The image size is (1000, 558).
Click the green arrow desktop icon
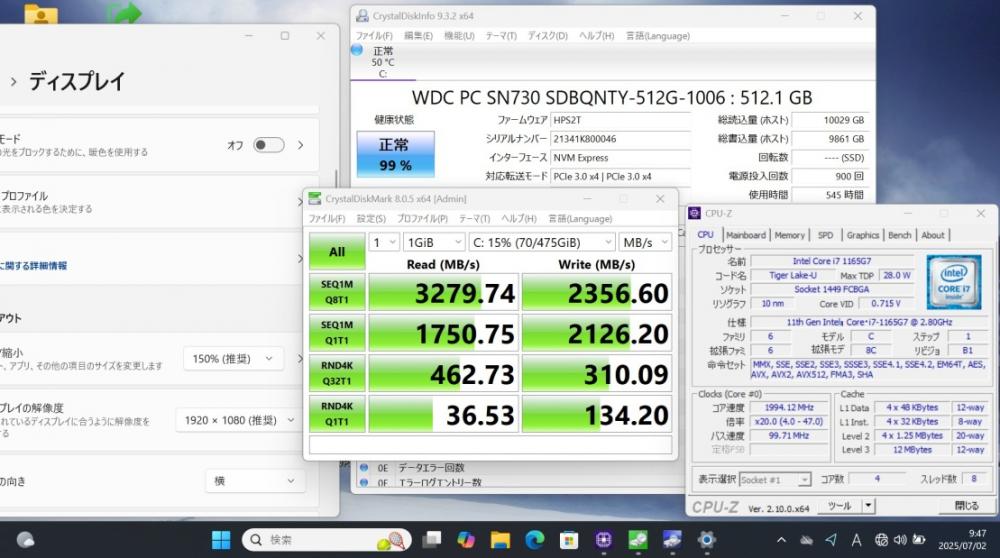click(x=124, y=13)
